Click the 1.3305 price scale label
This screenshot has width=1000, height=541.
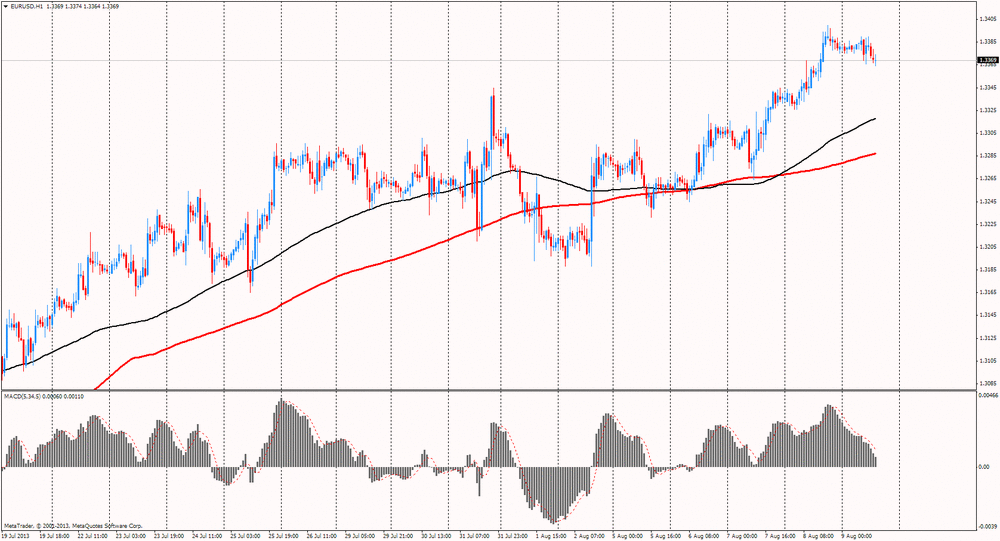(x=987, y=133)
